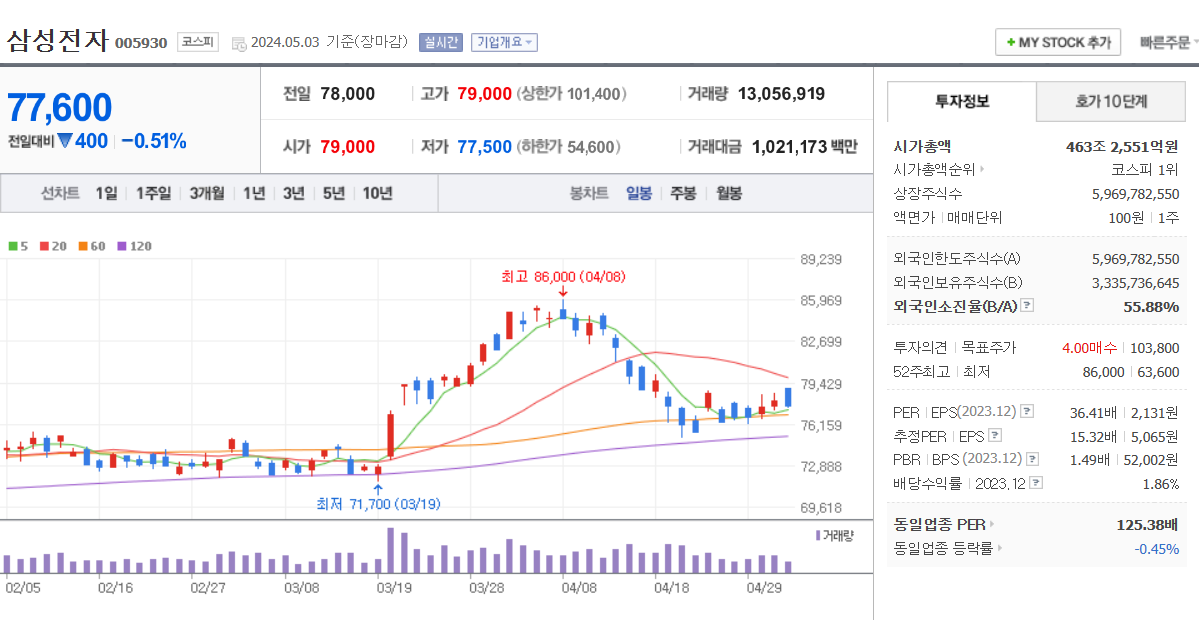Click the clock icon before the 2024.05.03 date

(x=239, y=44)
